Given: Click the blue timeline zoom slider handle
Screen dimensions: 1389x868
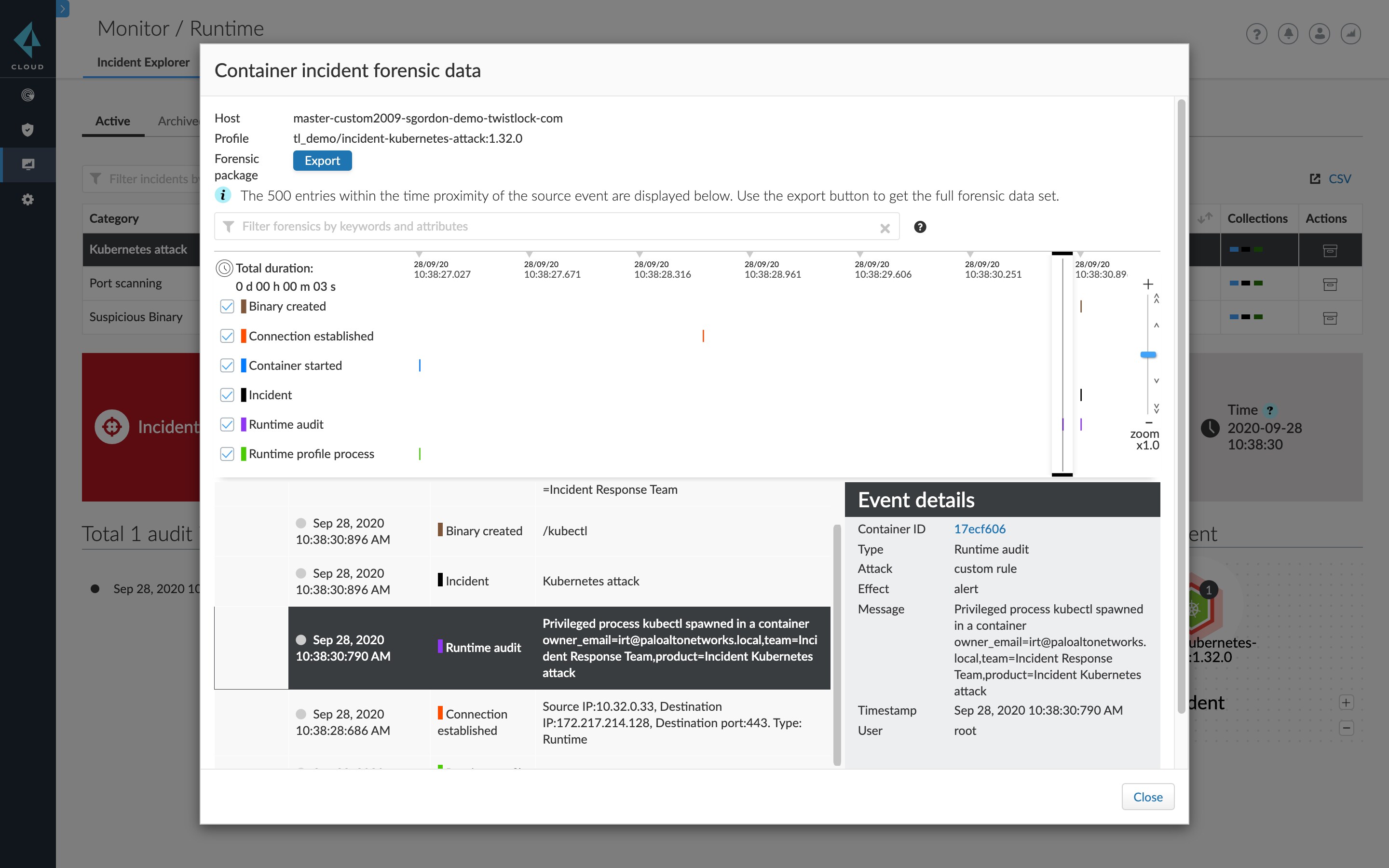Looking at the screenshot, I should [1148, 355].
